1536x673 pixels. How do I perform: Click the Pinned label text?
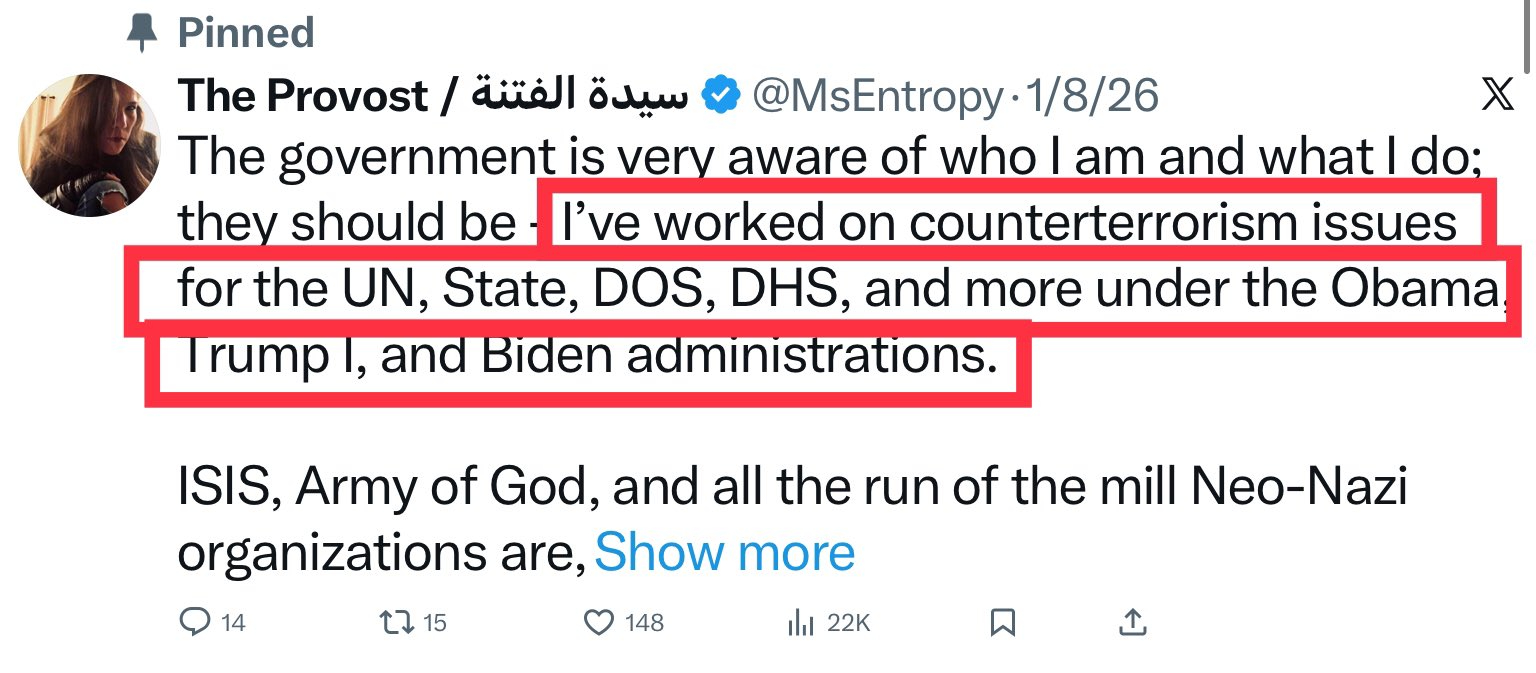tap(246, 33)
